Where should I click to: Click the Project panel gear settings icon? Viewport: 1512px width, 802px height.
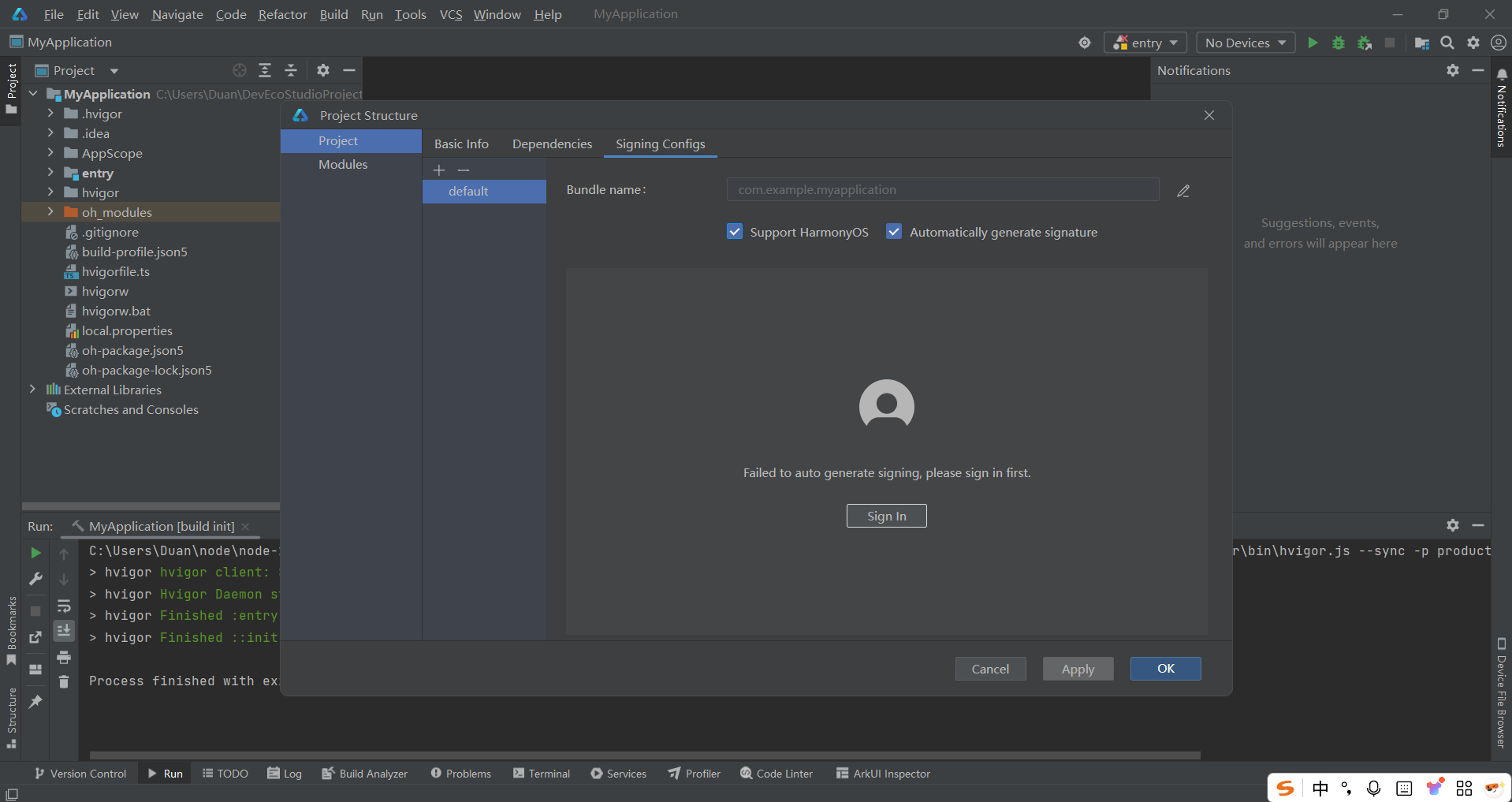pyautogui.click(x=322, y=70)
